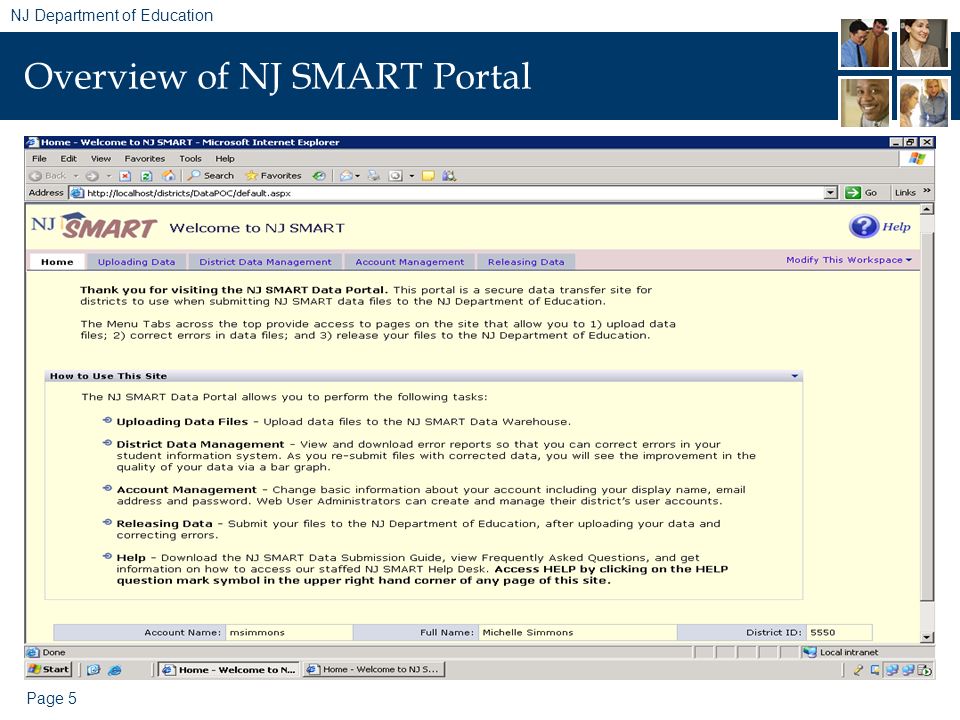Viewport: 960px width, 720px height.
Task: Click the IE page icon beside the URL
Action: pos(77,193)
